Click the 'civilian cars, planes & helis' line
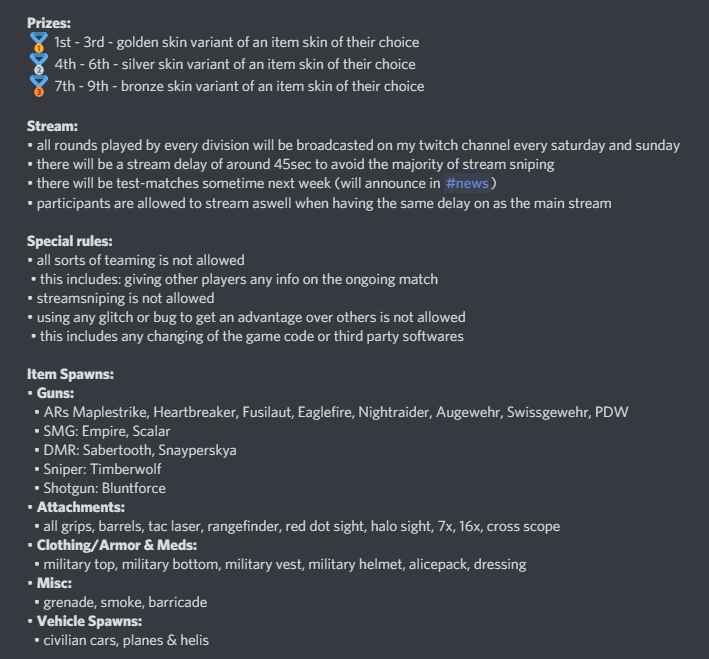 [126, 640]
